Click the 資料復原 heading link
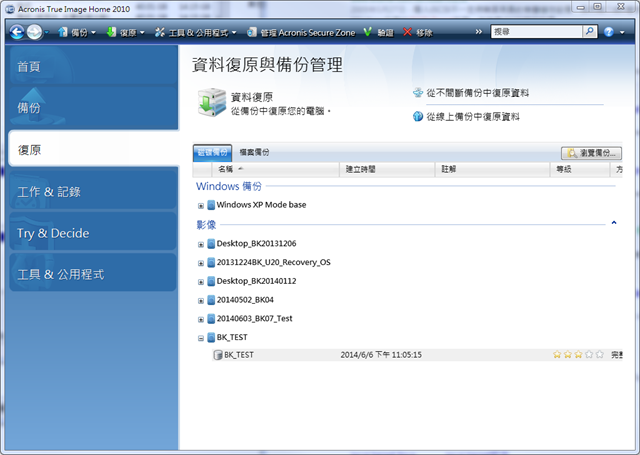 pyautogui.click(x=252, y=97)
